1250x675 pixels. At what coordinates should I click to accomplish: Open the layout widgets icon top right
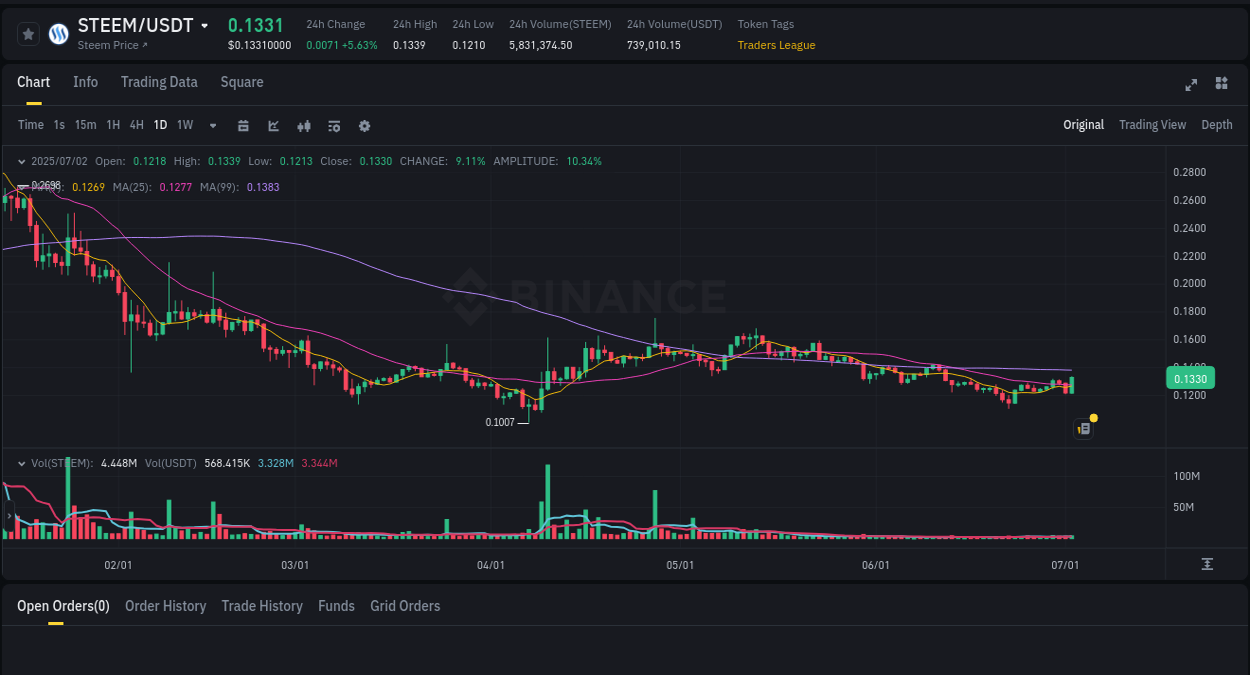pyautogui.click(x=1221, y=85)
